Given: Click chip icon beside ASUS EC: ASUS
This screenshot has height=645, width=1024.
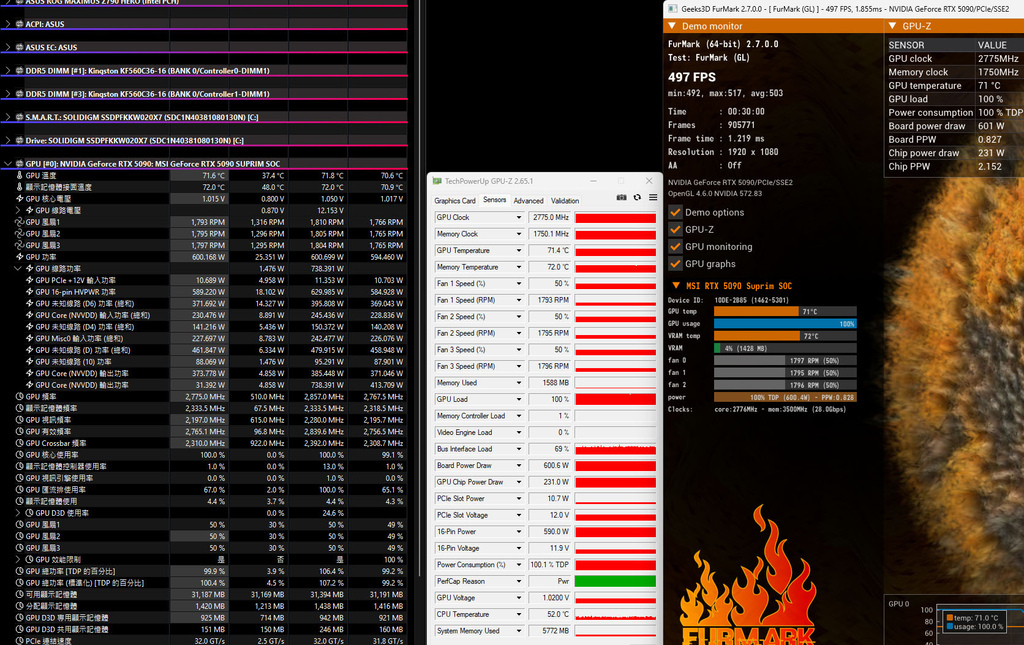Looking at the screenshot, I should [20, 48].
